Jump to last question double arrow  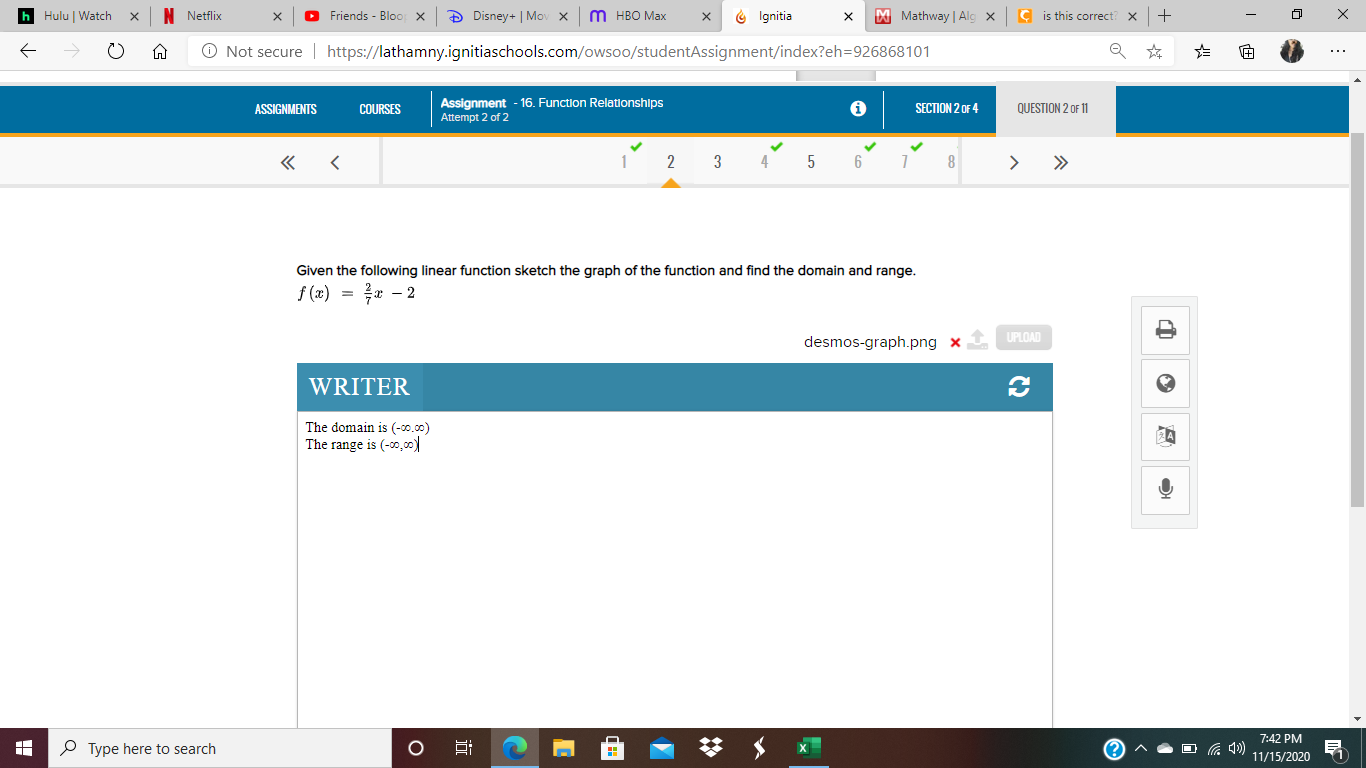(x=1061, y=162)
